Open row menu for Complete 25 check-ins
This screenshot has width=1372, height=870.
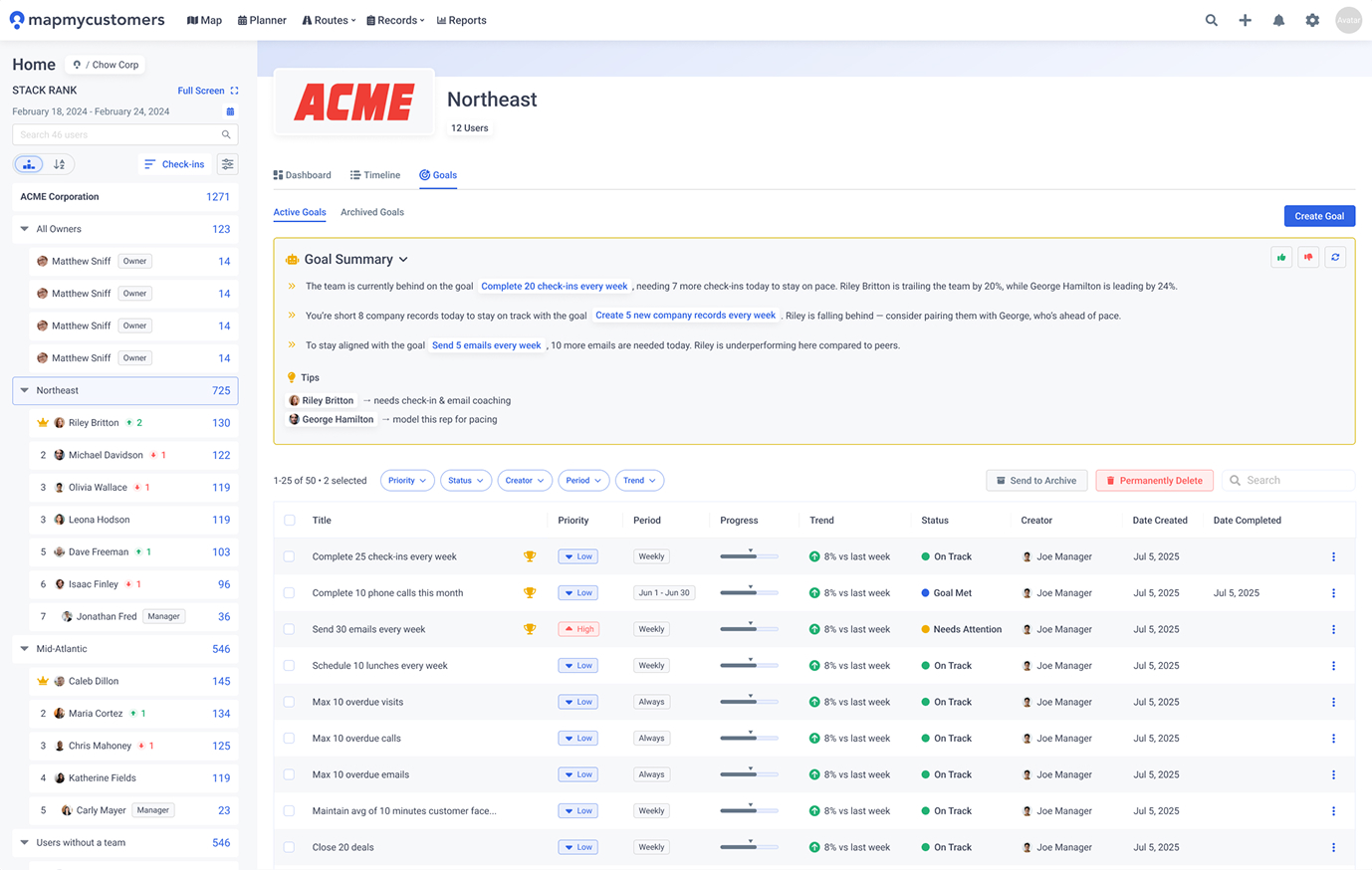[1333, 557]
